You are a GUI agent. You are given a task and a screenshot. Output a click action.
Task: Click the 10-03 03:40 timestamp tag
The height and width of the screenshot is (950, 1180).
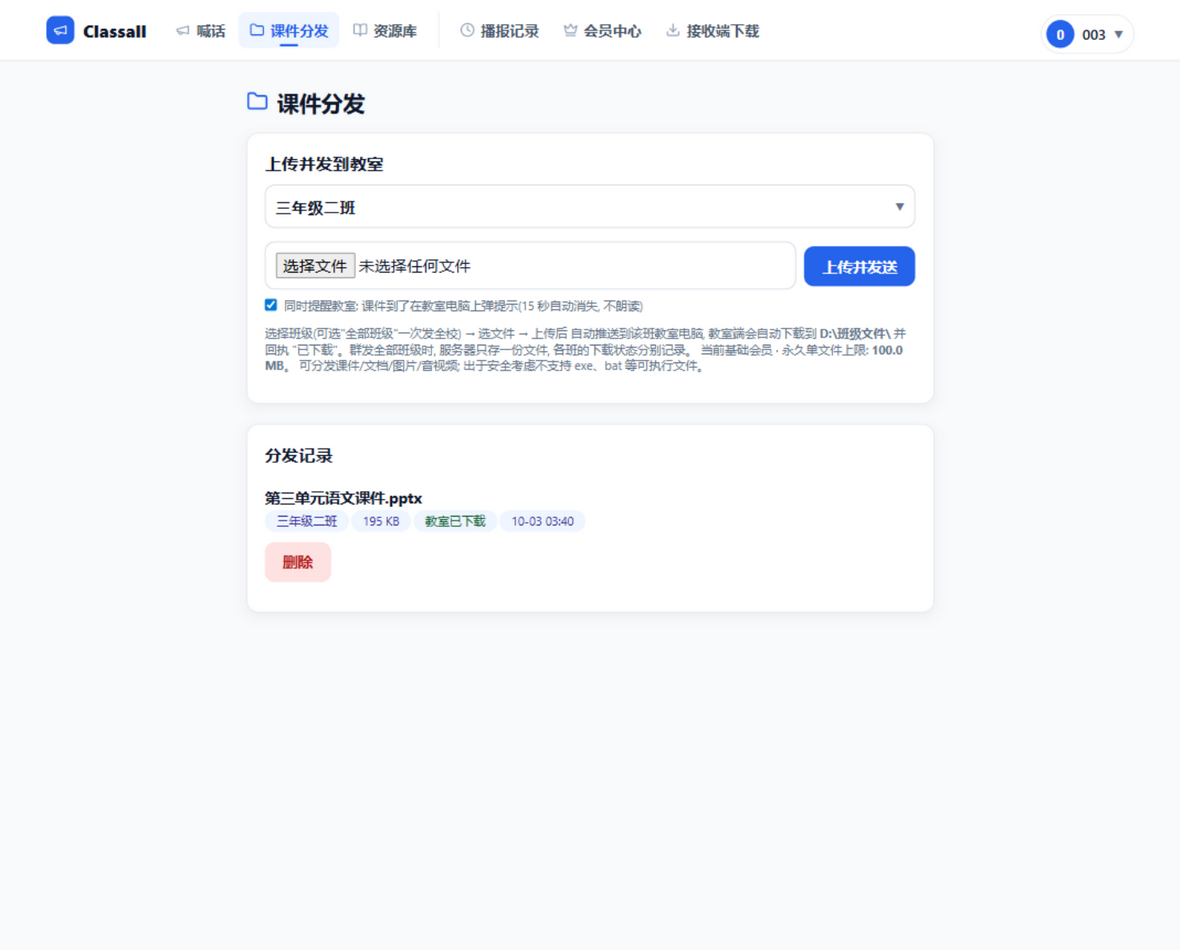coord(543,522)
